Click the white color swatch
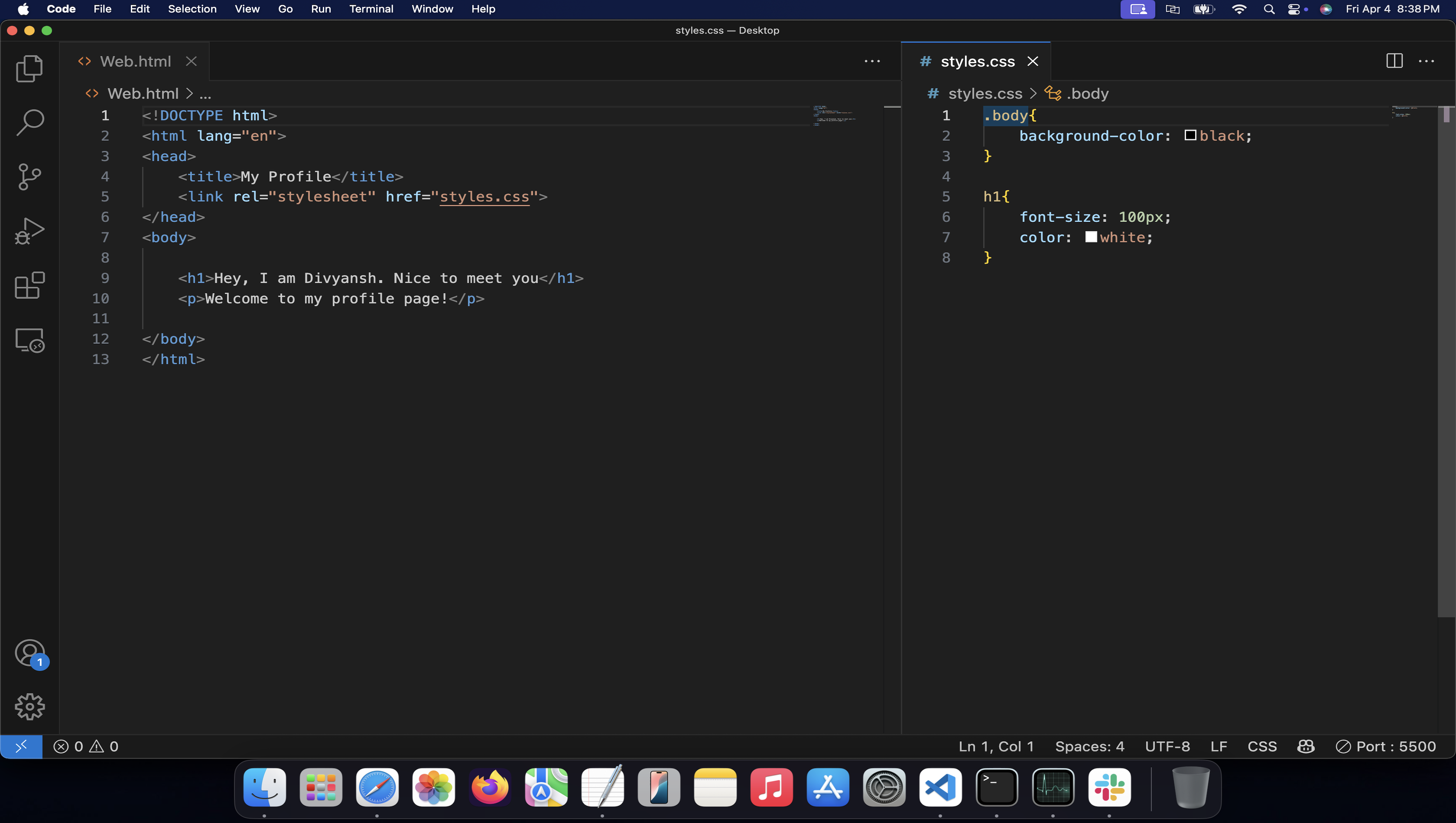This screenshot has height=823, width=1456. 1091,237
